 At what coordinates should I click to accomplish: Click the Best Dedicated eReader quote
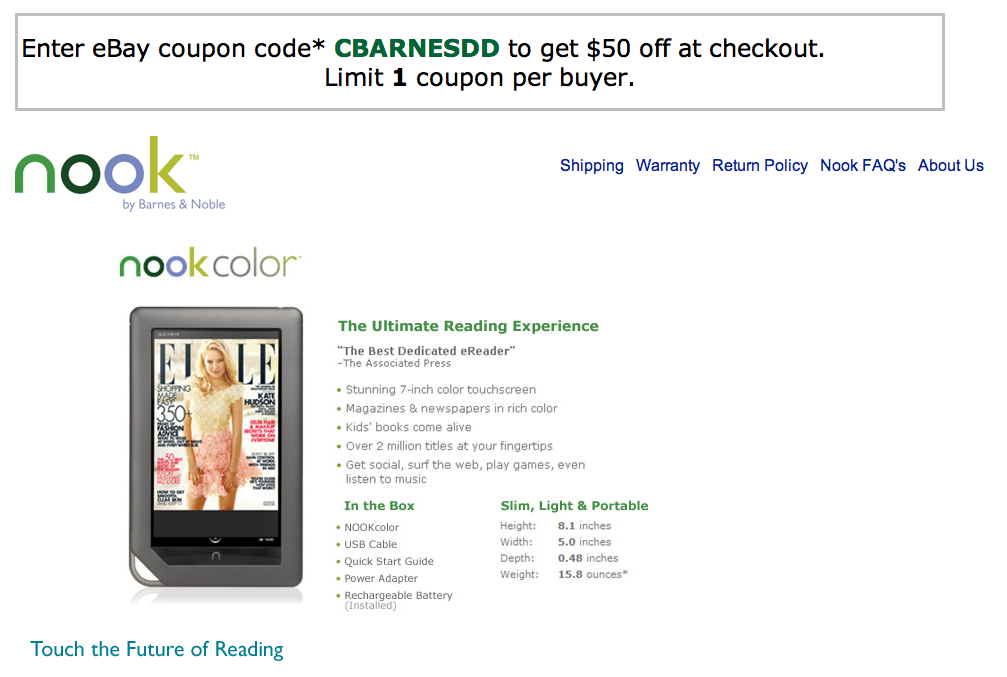[x=426, y=351]
